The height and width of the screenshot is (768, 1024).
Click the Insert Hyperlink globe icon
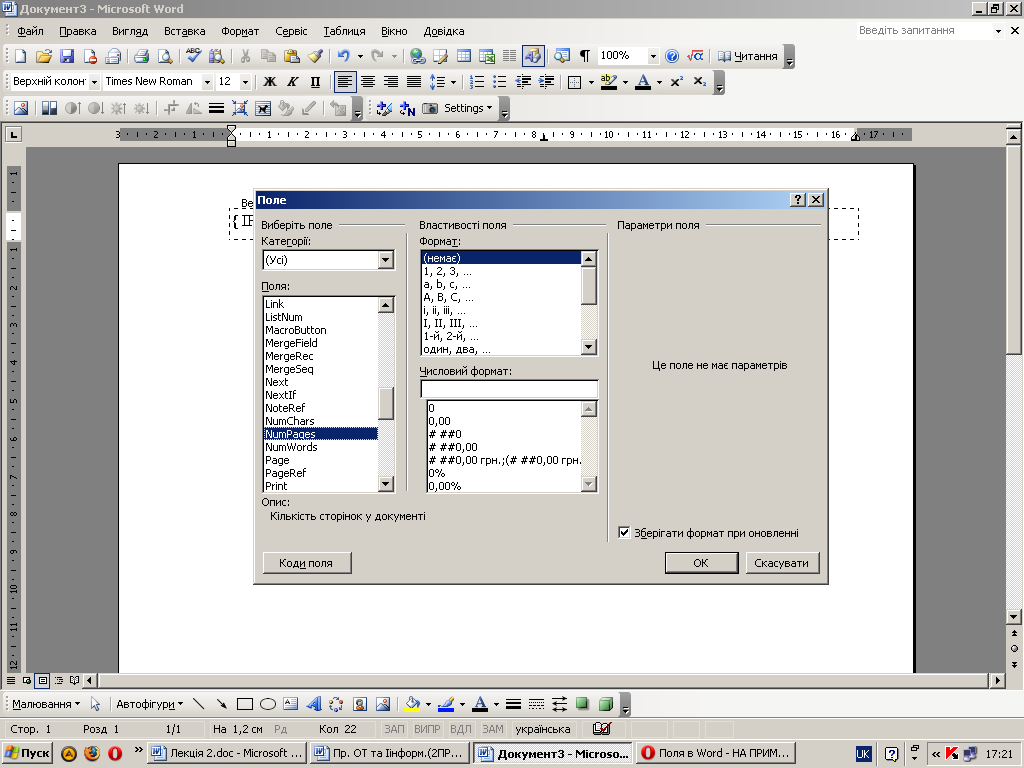point(417,56)
